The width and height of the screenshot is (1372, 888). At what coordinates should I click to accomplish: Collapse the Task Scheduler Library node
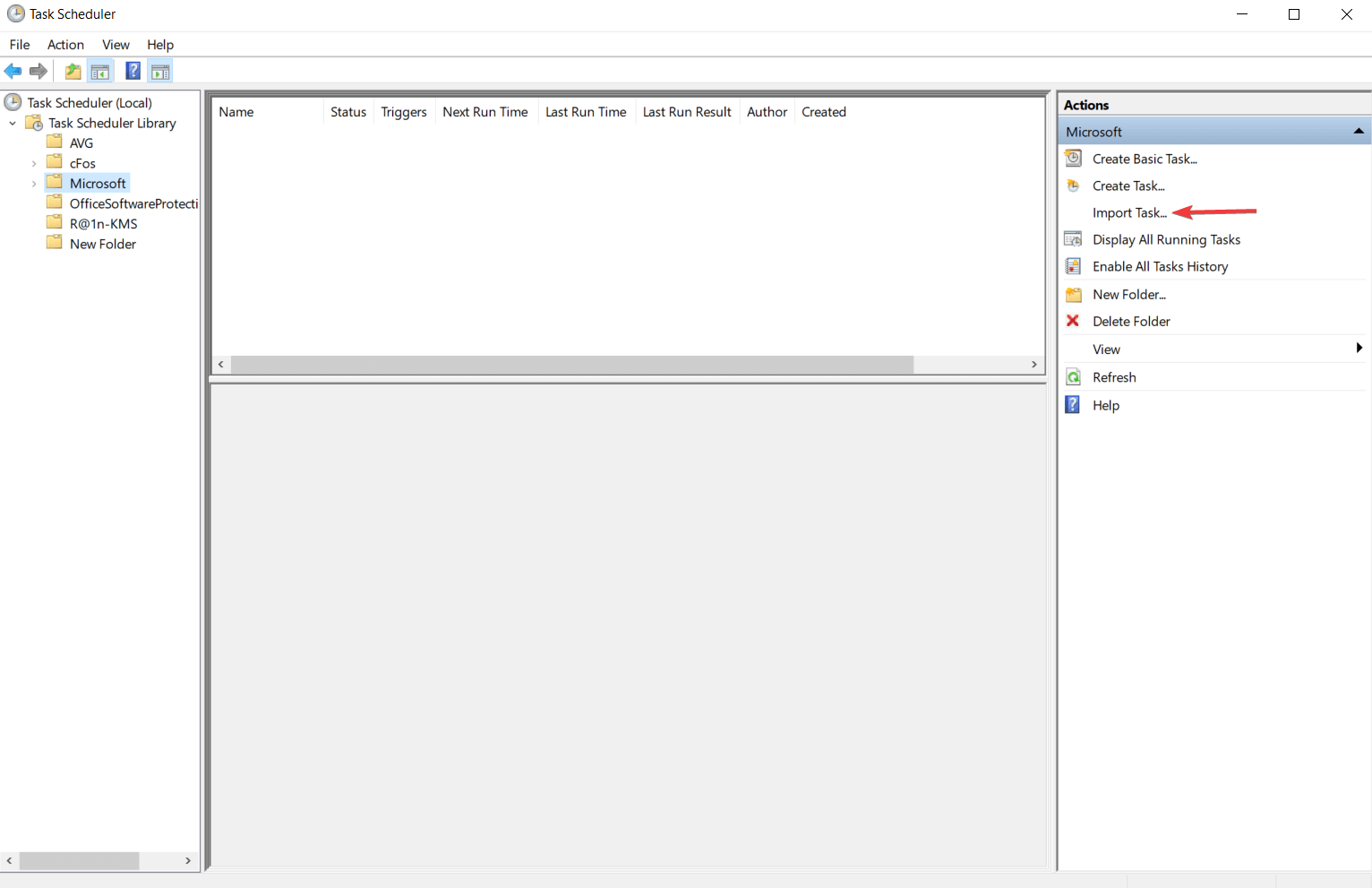pyautogui.click(x=12, y=123)
